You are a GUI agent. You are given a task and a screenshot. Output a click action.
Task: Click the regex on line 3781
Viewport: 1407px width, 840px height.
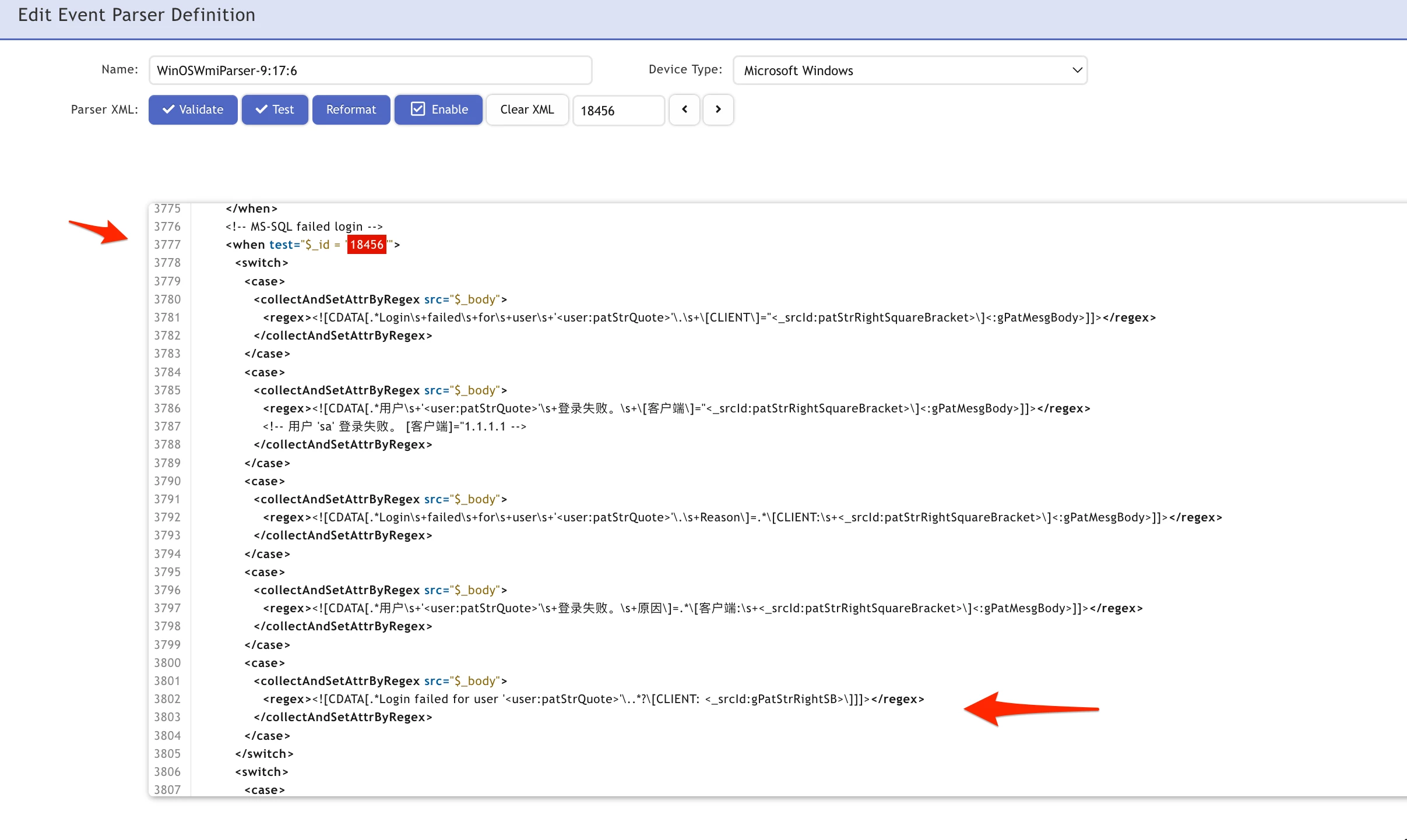(709, 317)
